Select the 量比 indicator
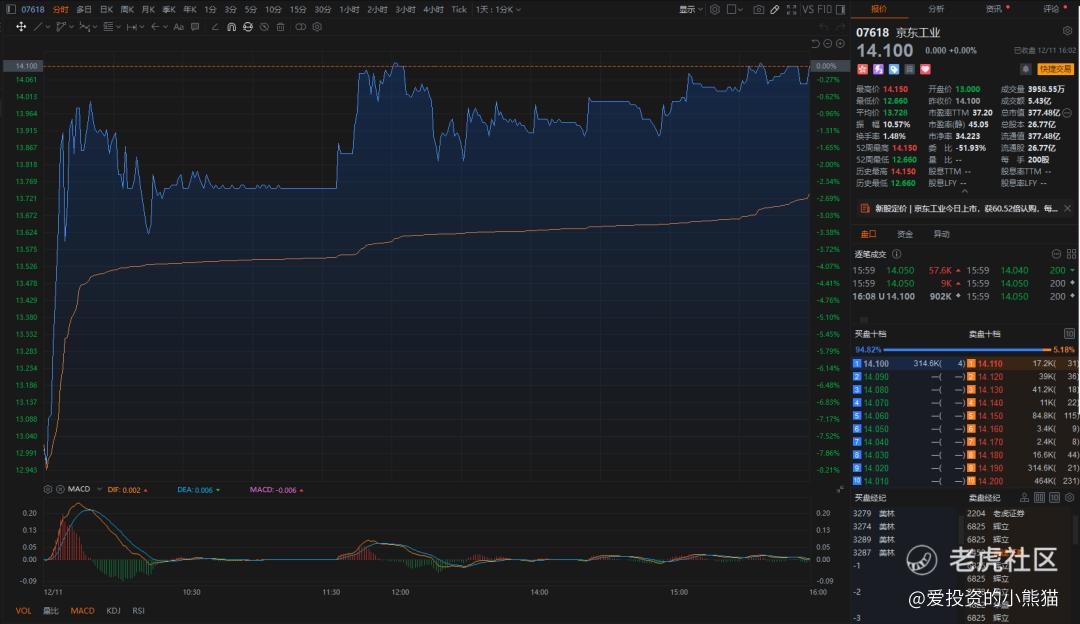1080x624 pixels. click(x=51, y=611)
